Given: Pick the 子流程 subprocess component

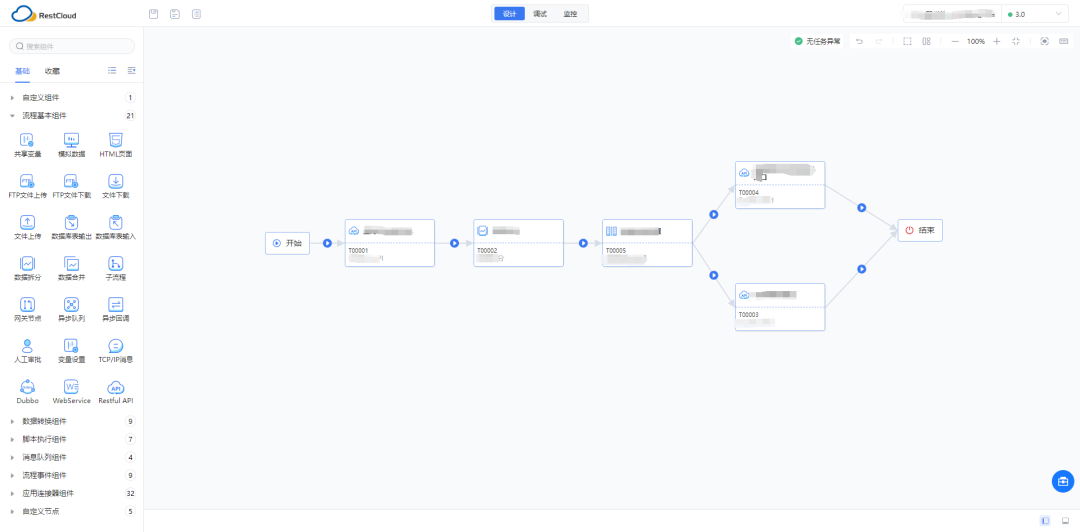Looking at the screenshot, I should pos(115,264).
